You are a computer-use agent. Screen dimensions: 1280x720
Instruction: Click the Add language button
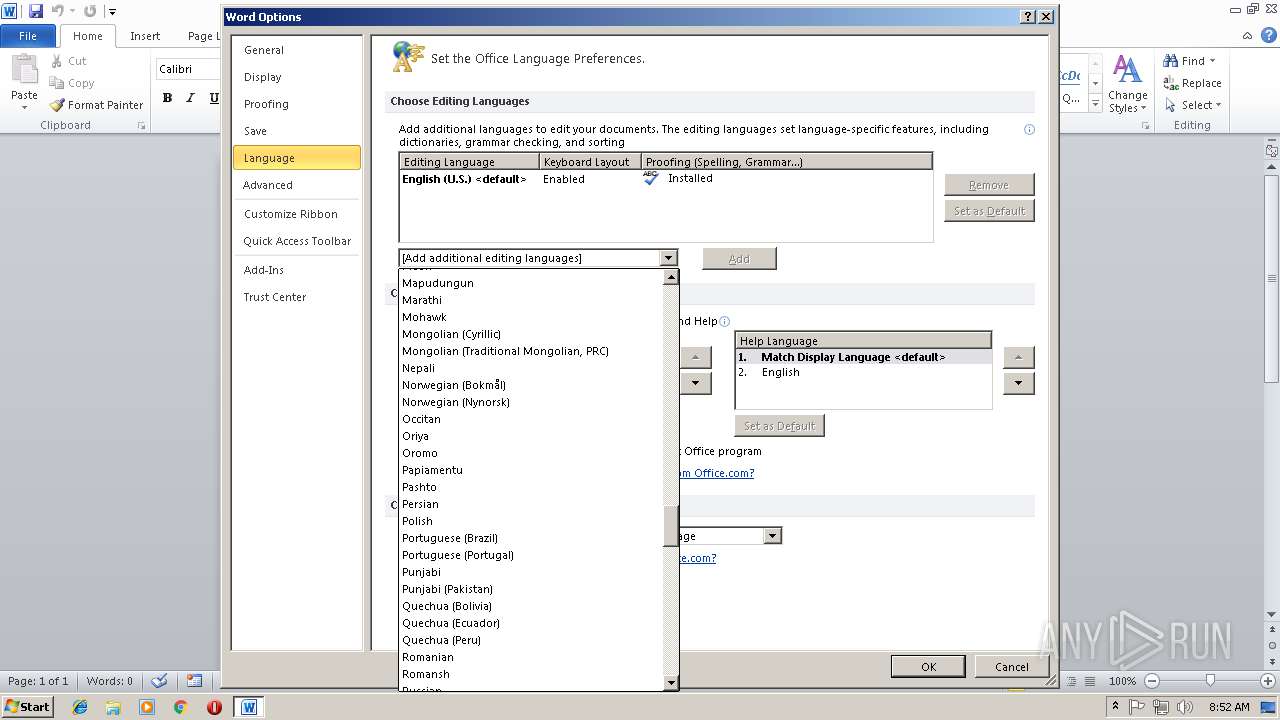click(739, 259)
